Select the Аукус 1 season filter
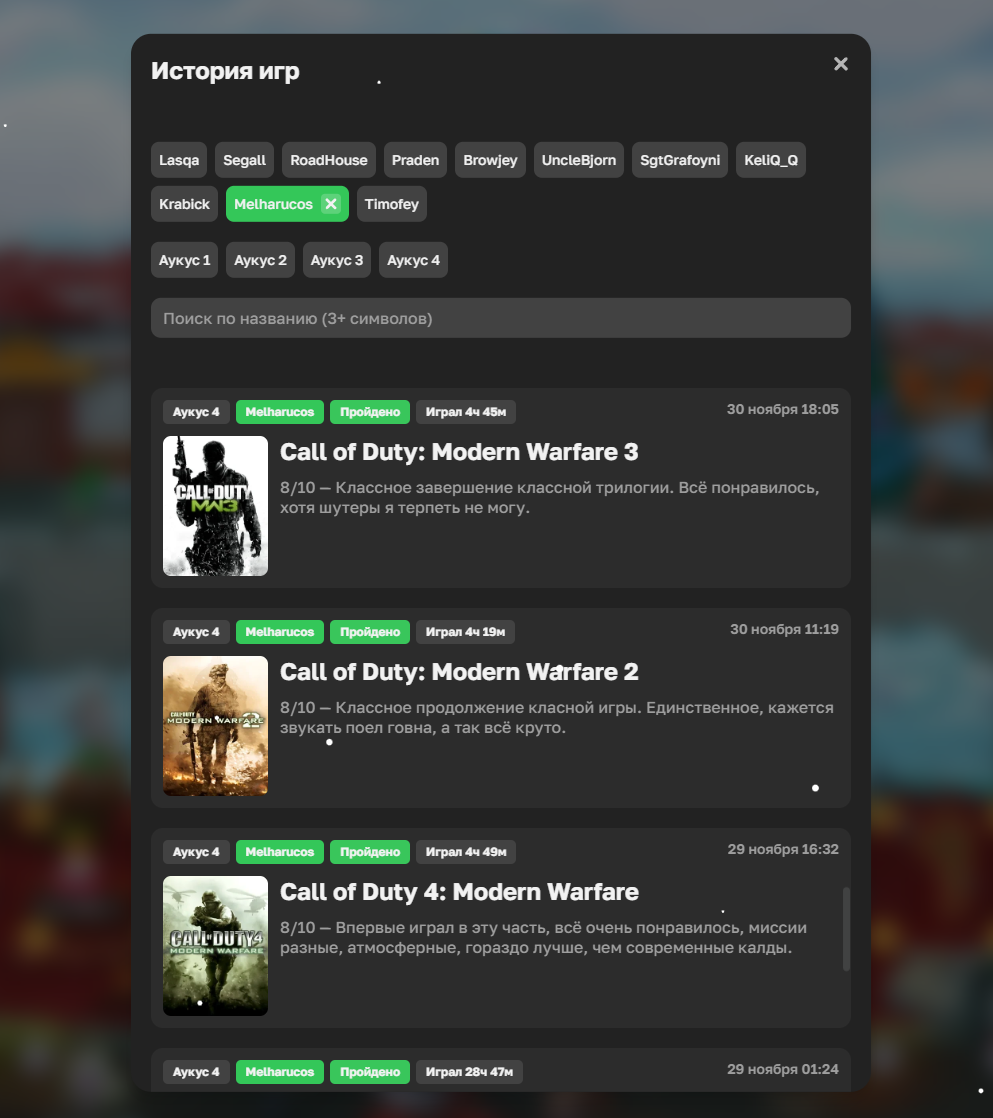The width and height of the screenshot is (993, 1118). tap(185, 260)
